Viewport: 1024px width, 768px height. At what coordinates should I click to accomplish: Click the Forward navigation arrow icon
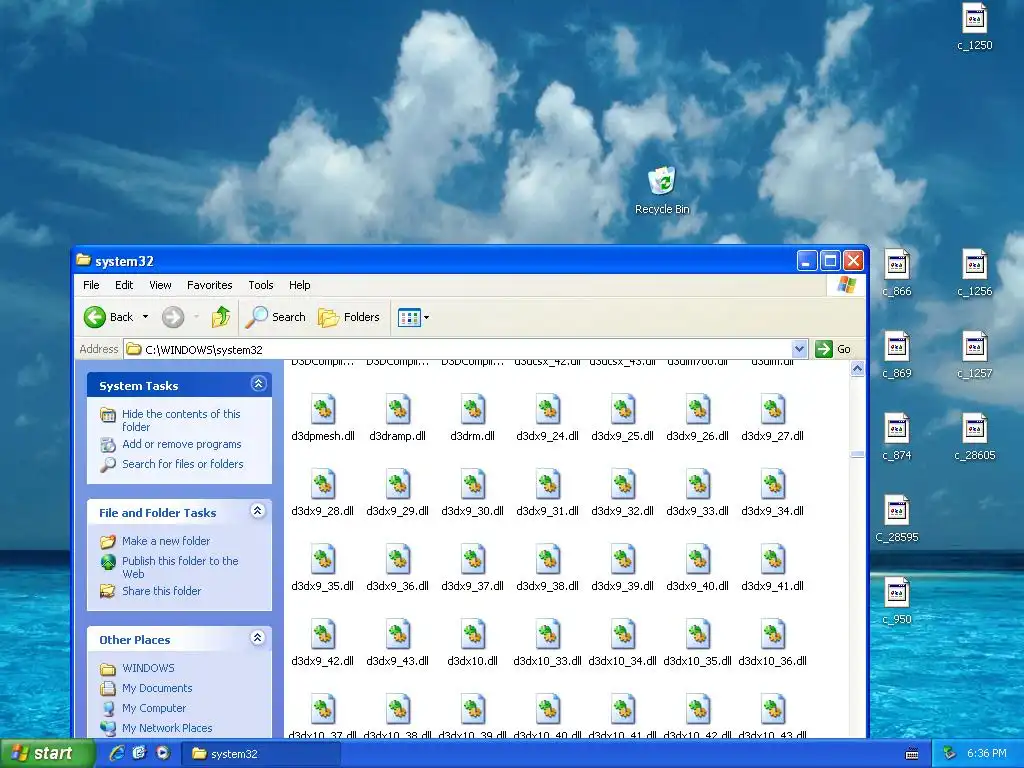pyautogui.click(x=173, y=317)
